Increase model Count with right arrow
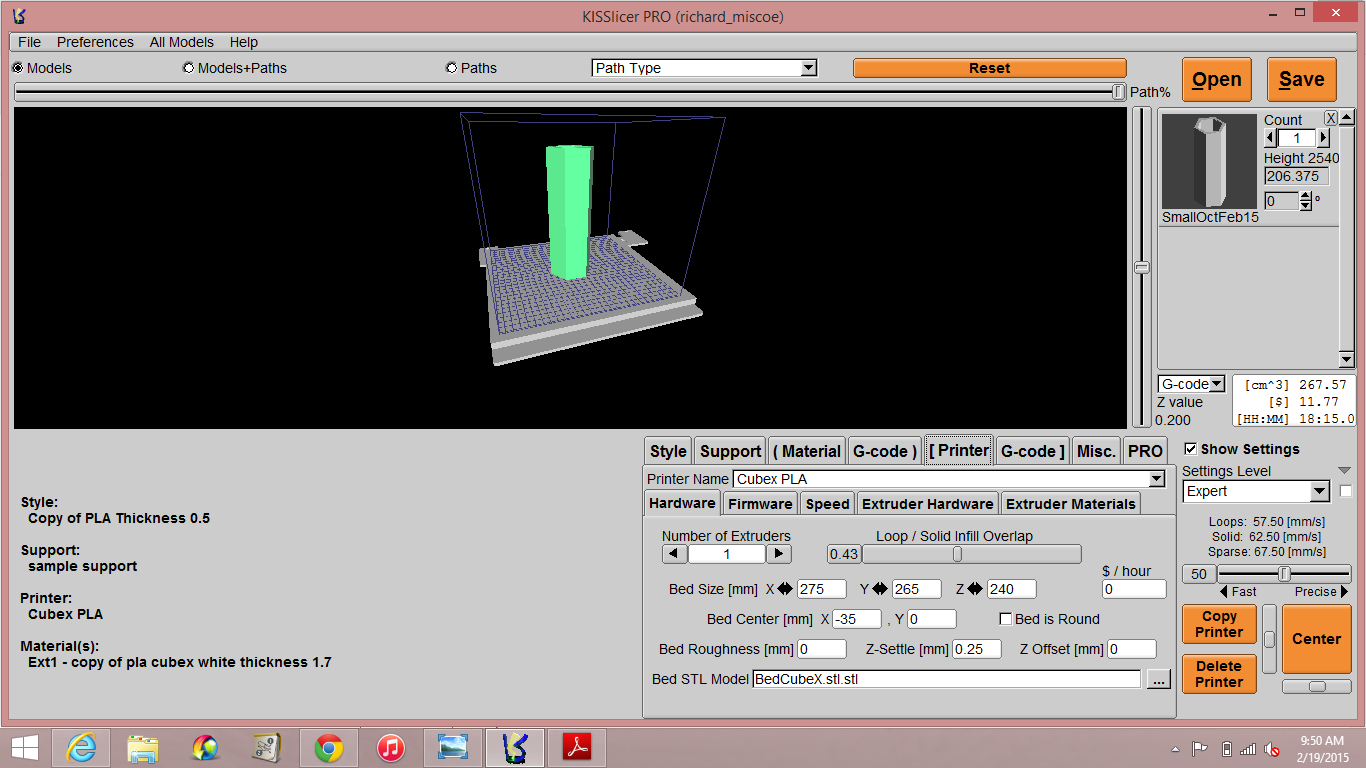The image size is (1366, 768). point(1323,138)
